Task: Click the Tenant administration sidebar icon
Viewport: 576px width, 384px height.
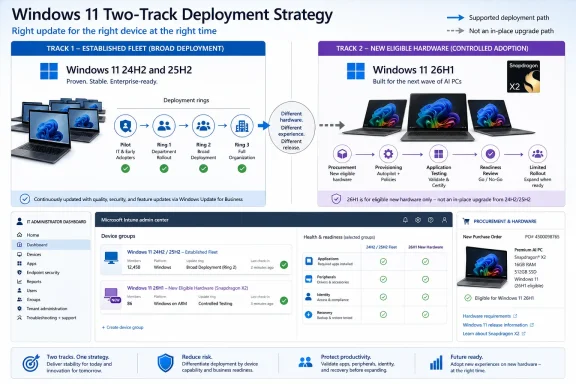Action: click(x=19, y=309)
